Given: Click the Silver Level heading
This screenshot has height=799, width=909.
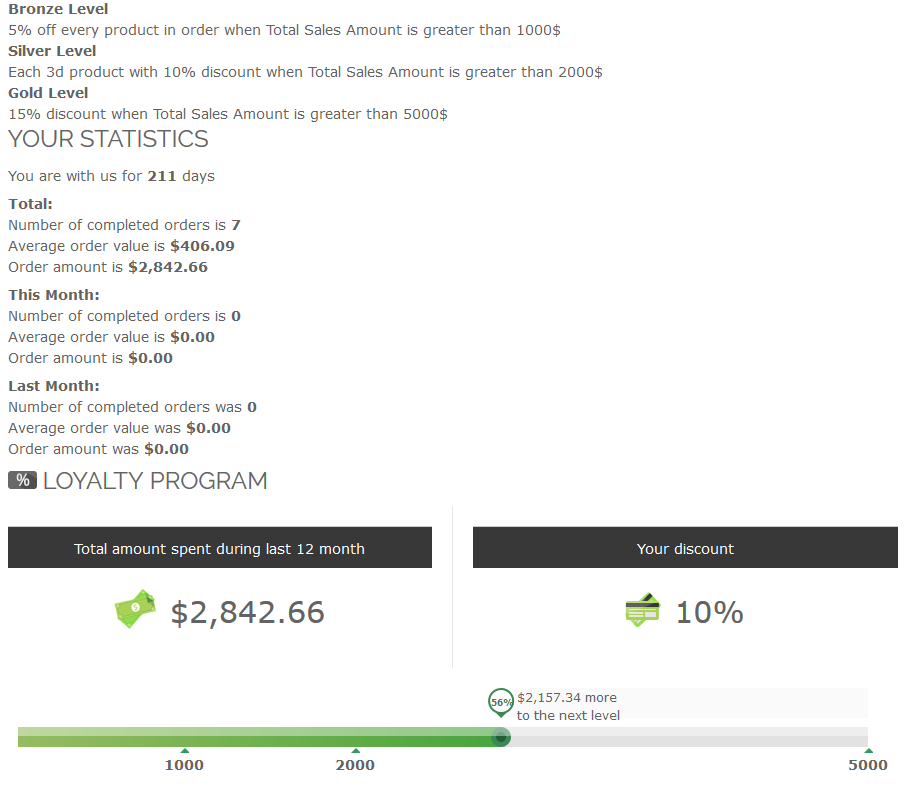Looking at the screenshot, I should 52,51.
